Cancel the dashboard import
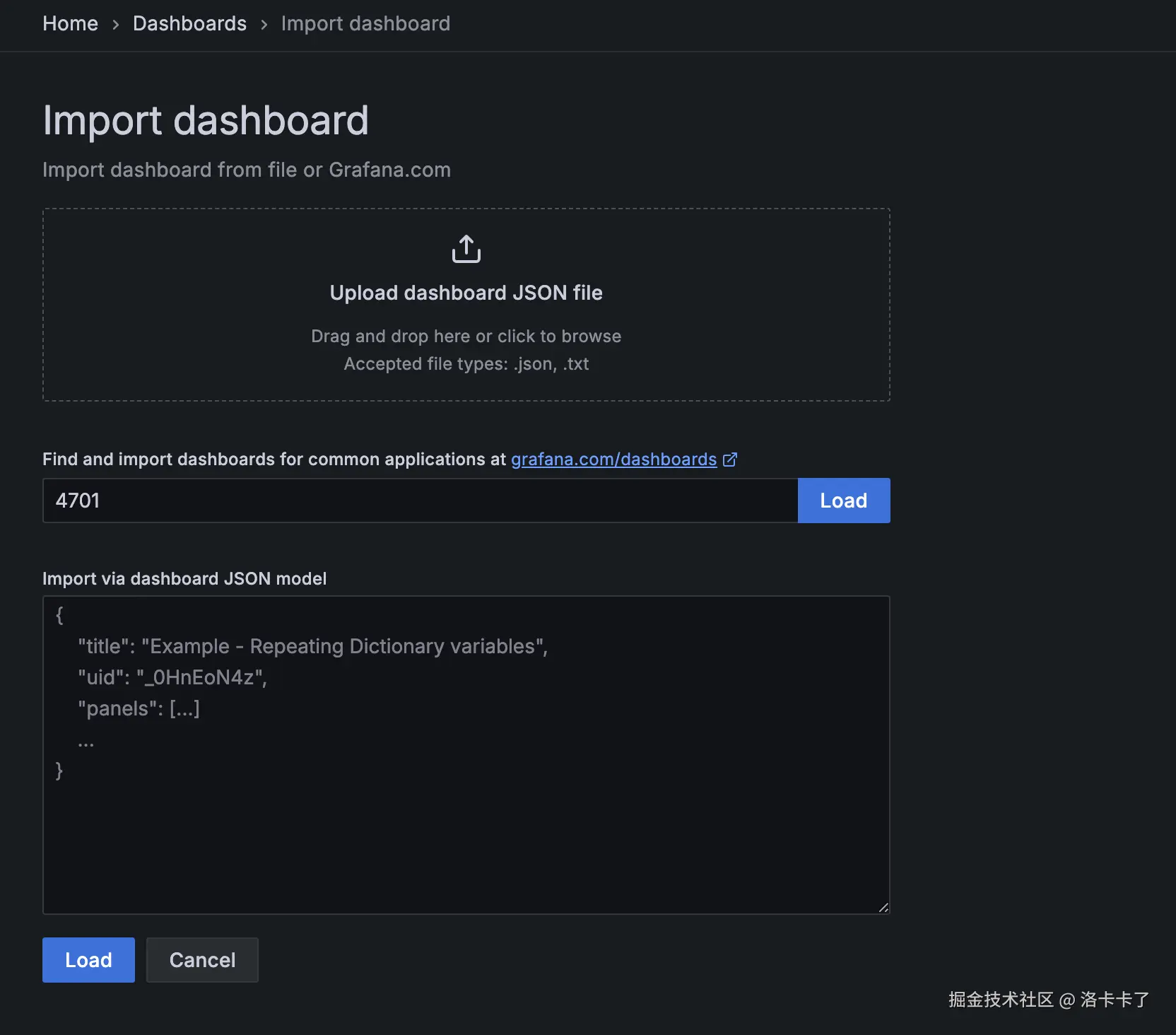Image resolution: width=1176 pixels, height=1035 pixels. [202, 960]
